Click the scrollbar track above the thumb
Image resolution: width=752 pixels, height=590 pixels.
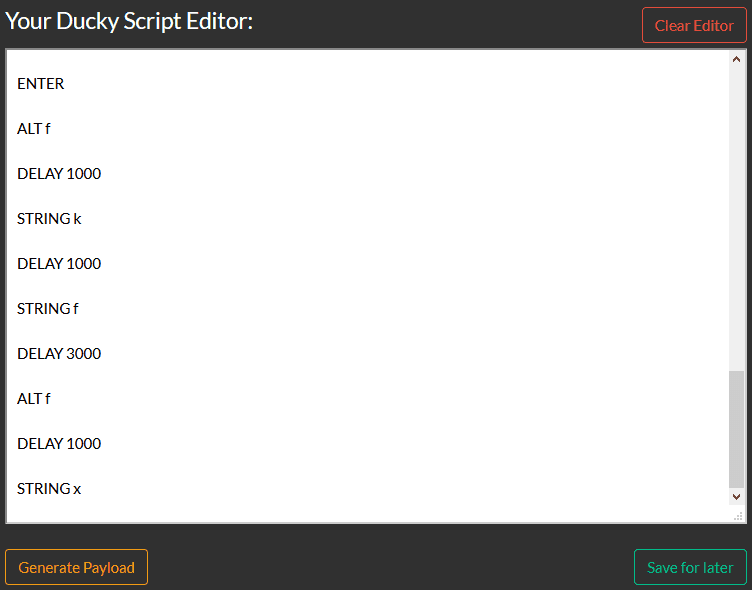click(x=736, y=218)
